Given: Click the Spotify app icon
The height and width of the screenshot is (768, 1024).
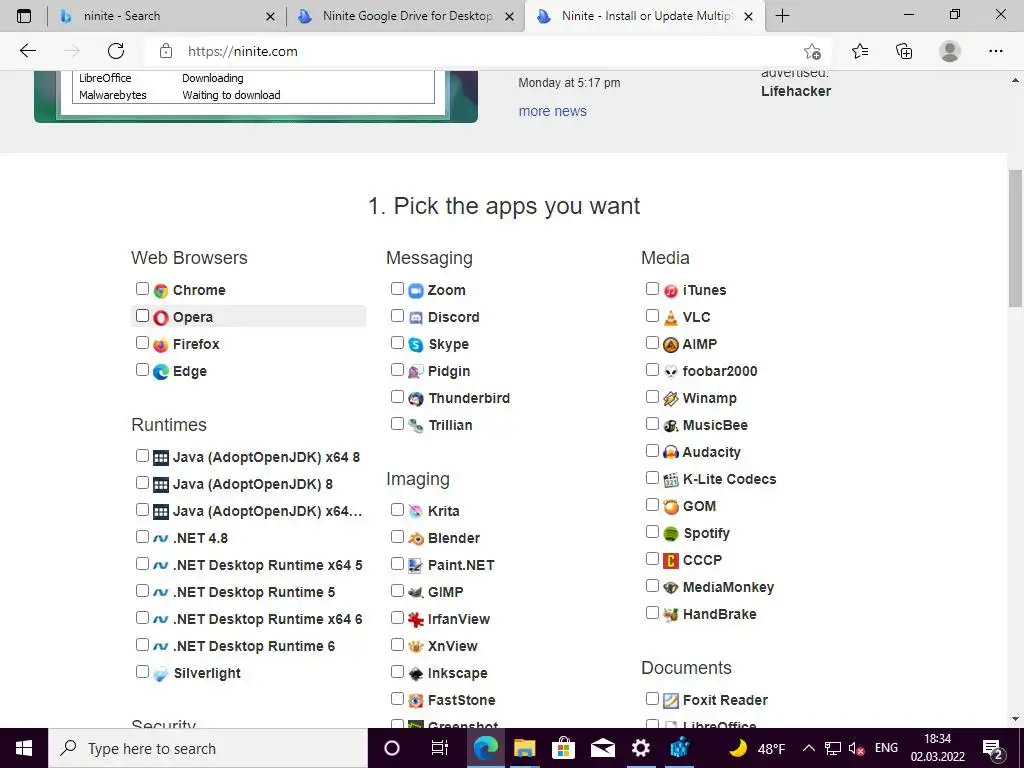Looking at the screenshot, I should (671, 534).
